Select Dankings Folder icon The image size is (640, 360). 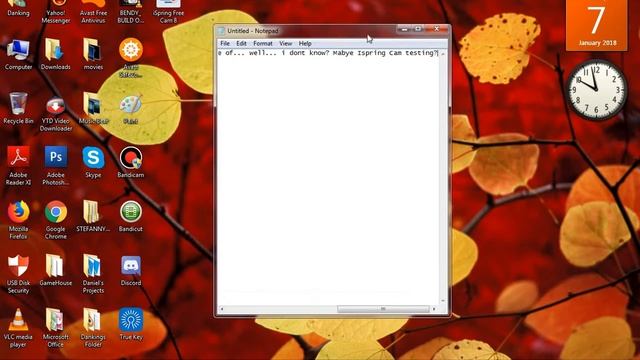click(93, 328)
